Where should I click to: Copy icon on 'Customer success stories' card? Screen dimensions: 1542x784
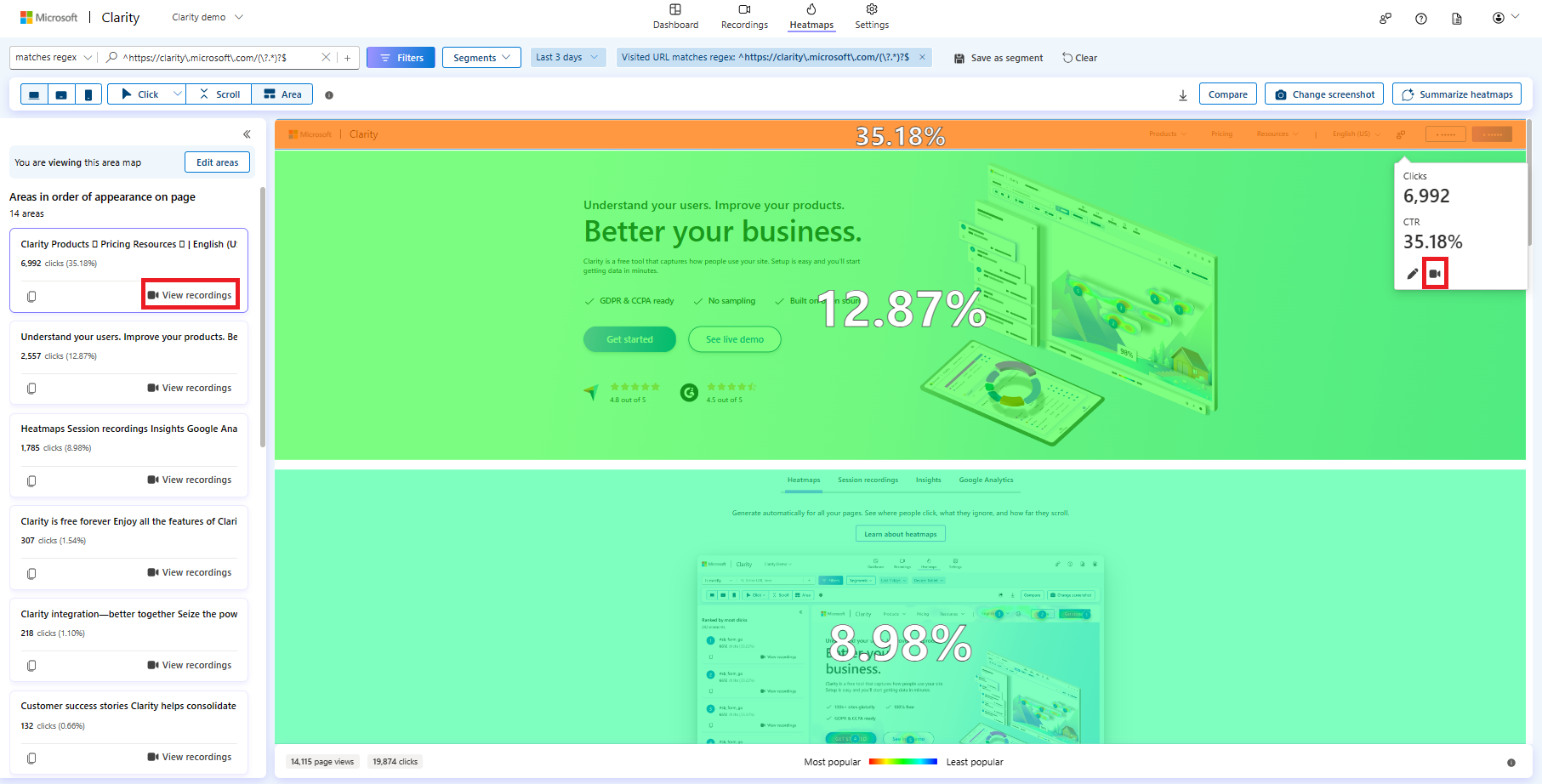[x=31, y=758]
